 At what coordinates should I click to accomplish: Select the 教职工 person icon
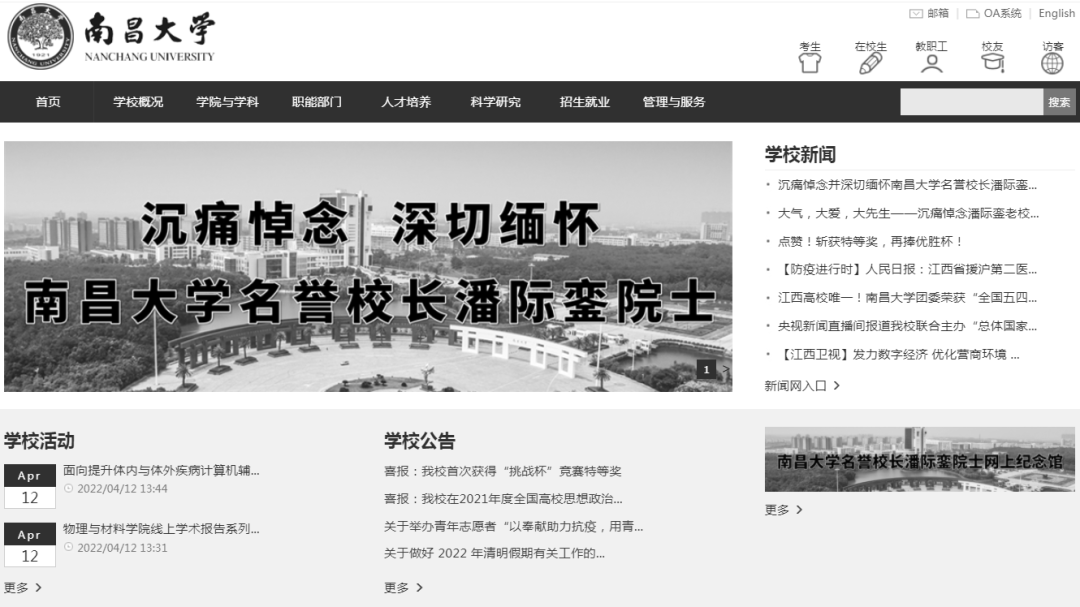point(931,63)
